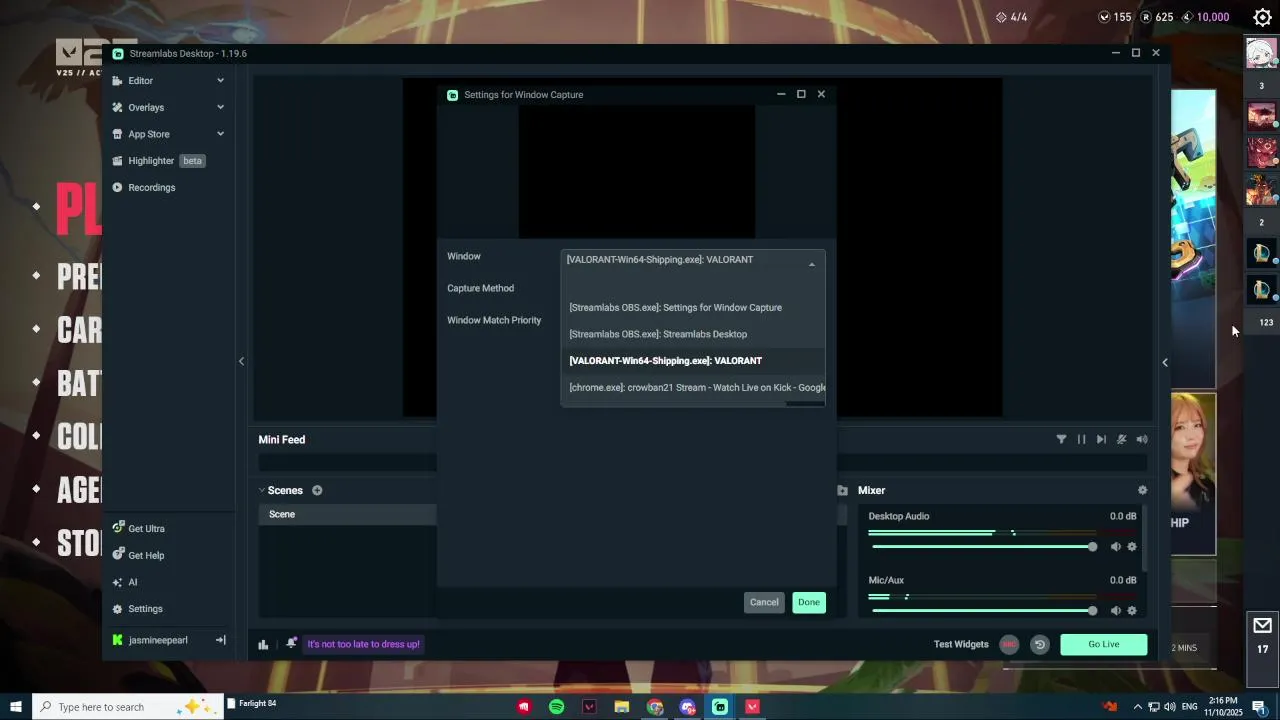The width and height of the screenshot is (1280, 720).
Task: Select Streamlabs OBS Settings for Window Capture option
Action: (x=692, y=308)
